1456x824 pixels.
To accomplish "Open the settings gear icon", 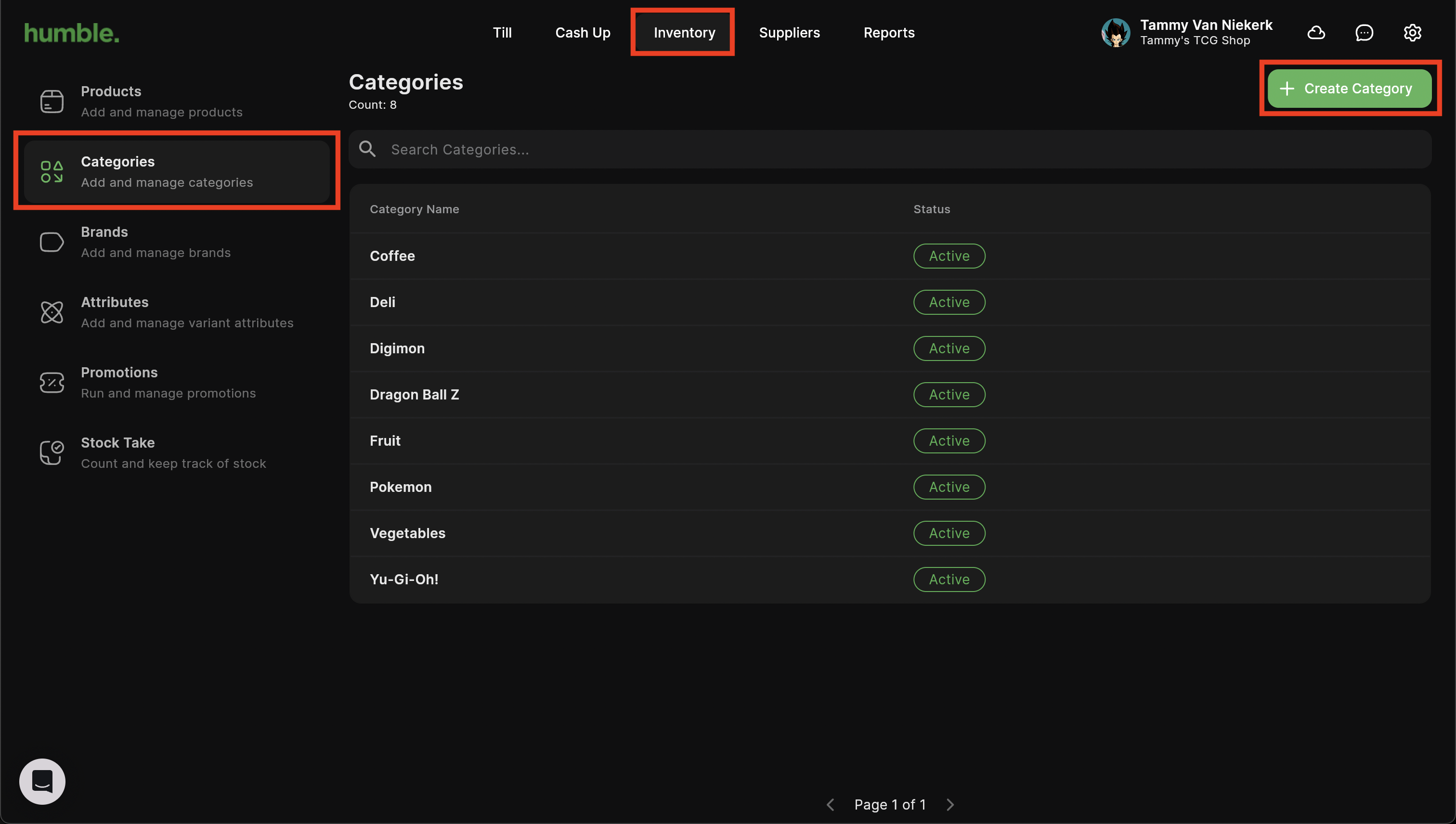I will click(x=1412, y=33).
